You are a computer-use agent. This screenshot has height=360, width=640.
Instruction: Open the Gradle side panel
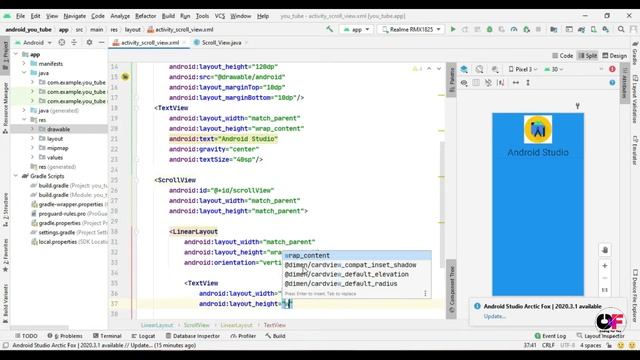pos(635,53)
